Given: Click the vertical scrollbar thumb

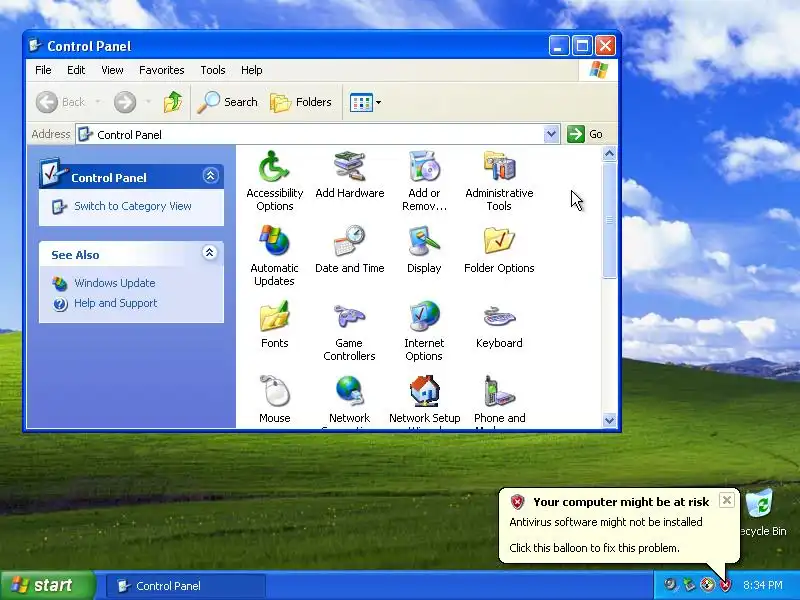Looking at the screenshot, I should coord(609,220).
